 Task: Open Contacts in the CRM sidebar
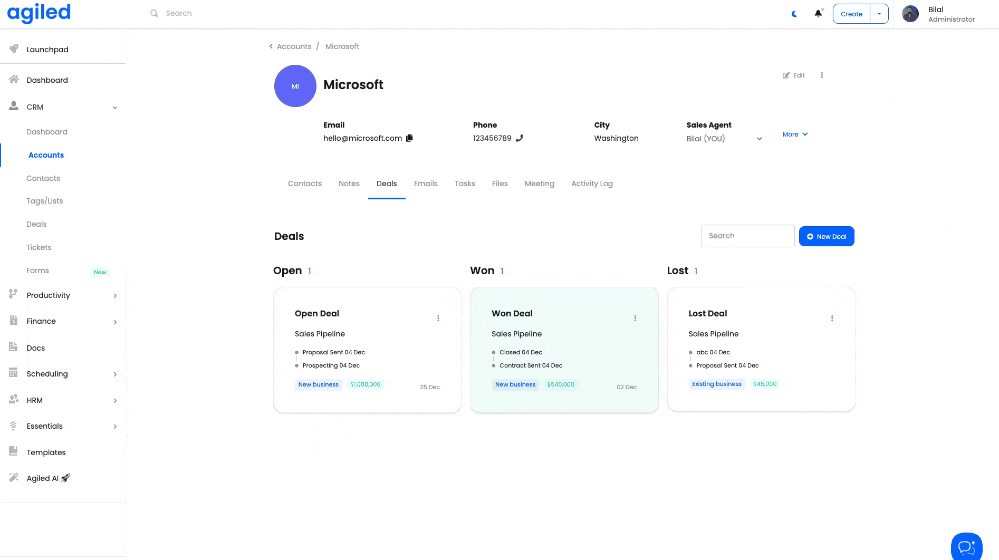coord(43,178)
